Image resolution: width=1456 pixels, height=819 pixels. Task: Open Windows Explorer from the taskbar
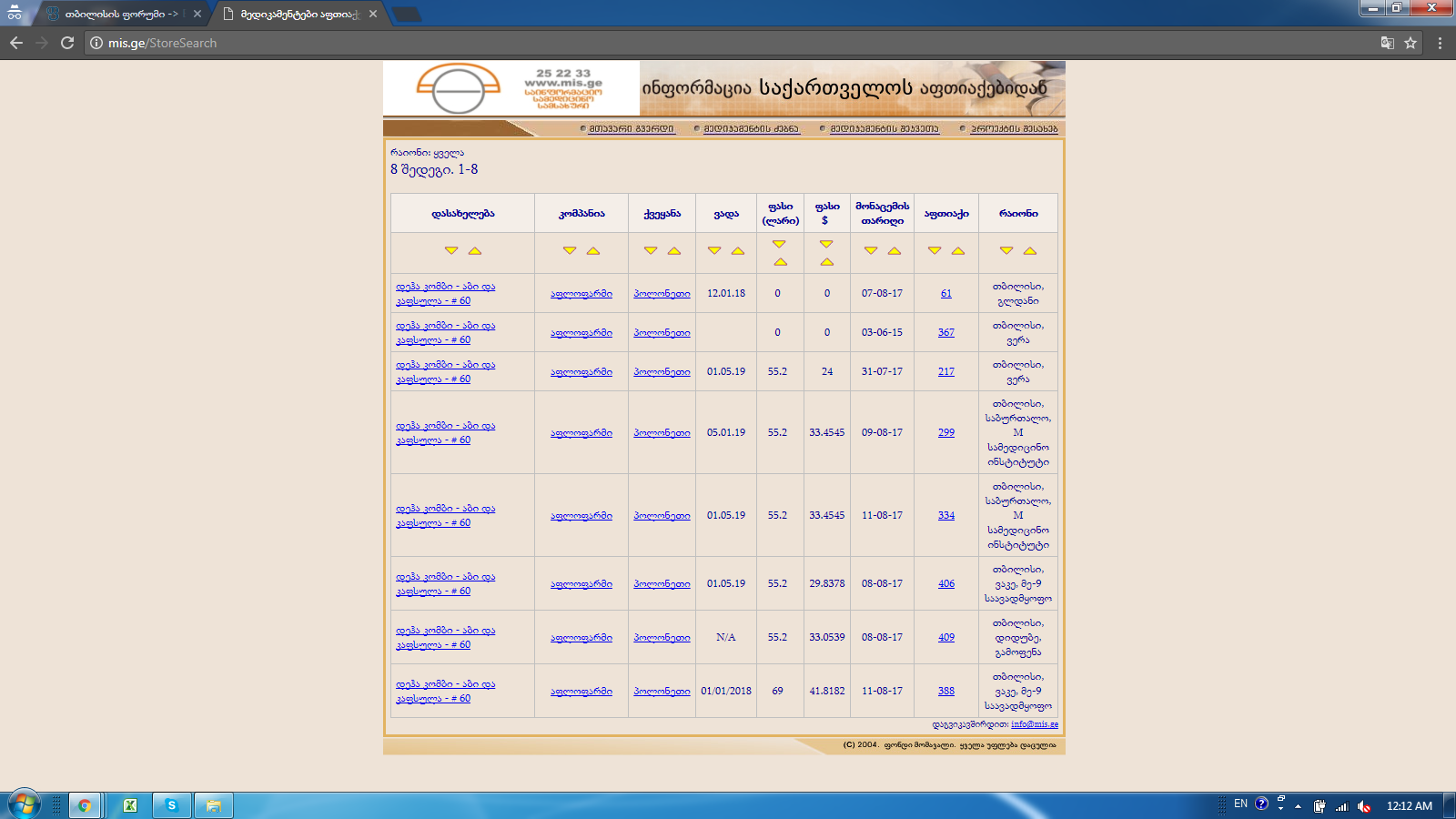click(x=214, y=805)
